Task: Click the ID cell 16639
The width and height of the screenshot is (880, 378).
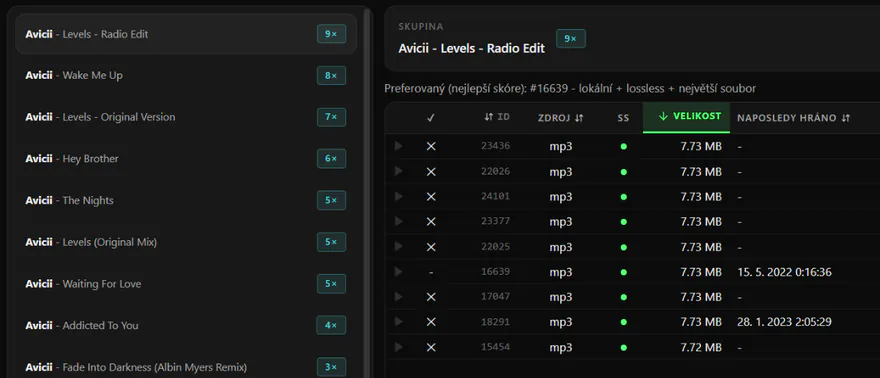Action: click(x=496, y=272)
